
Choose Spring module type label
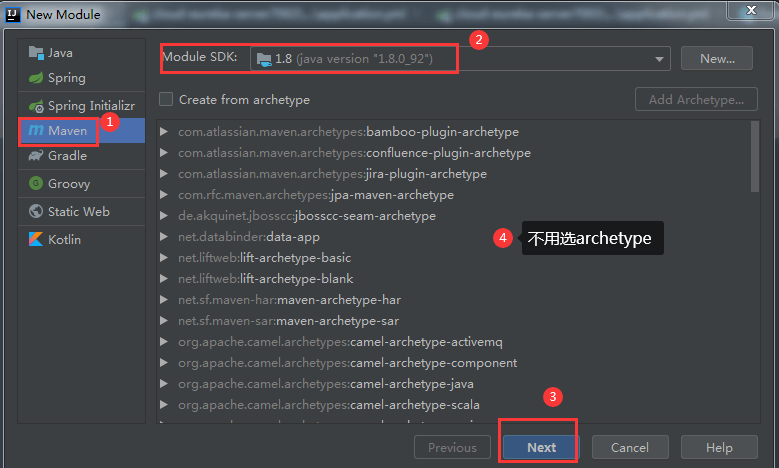(x=67, y=78)
